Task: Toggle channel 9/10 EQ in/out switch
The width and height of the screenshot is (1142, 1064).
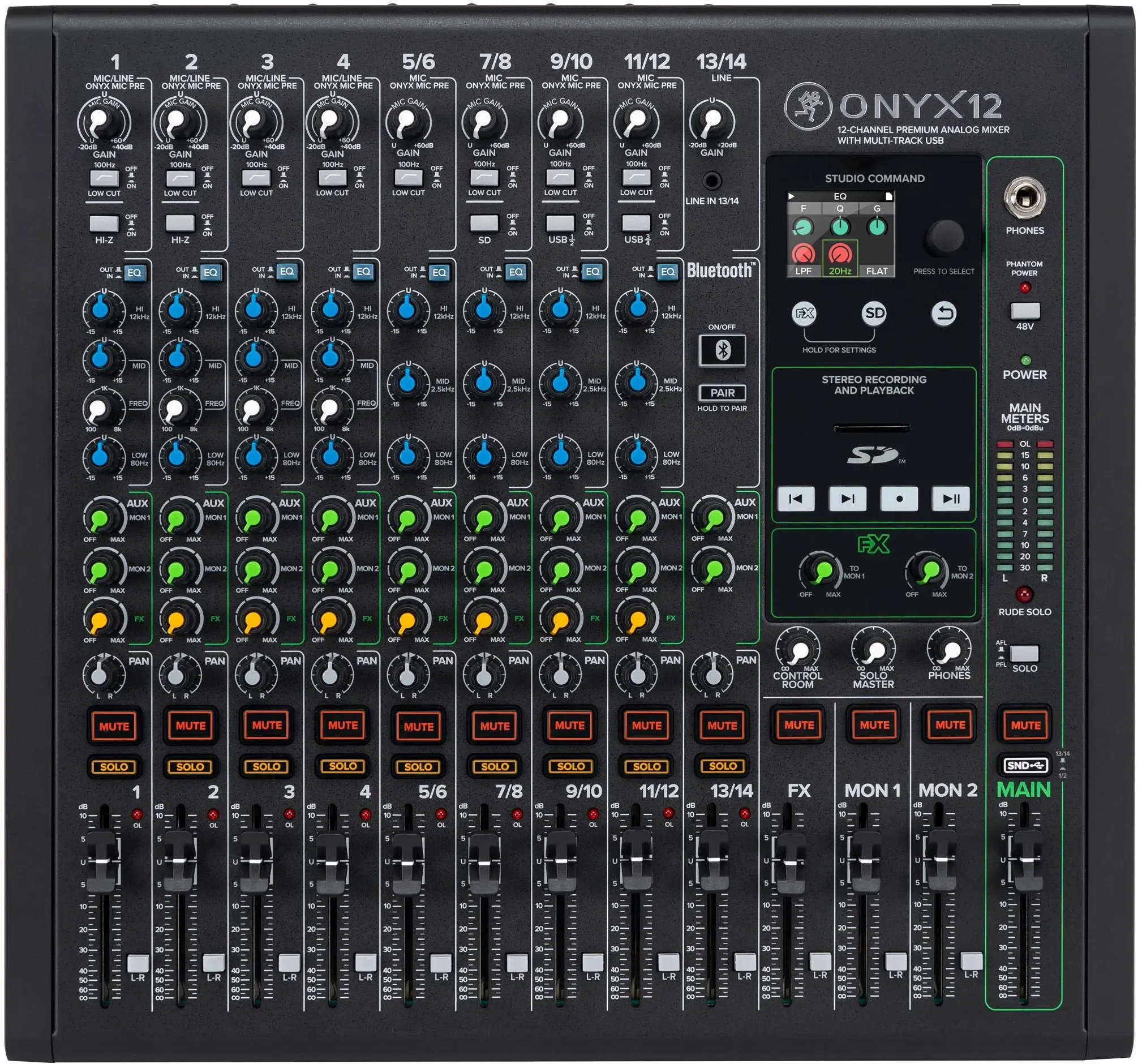Action: point(592,271)
